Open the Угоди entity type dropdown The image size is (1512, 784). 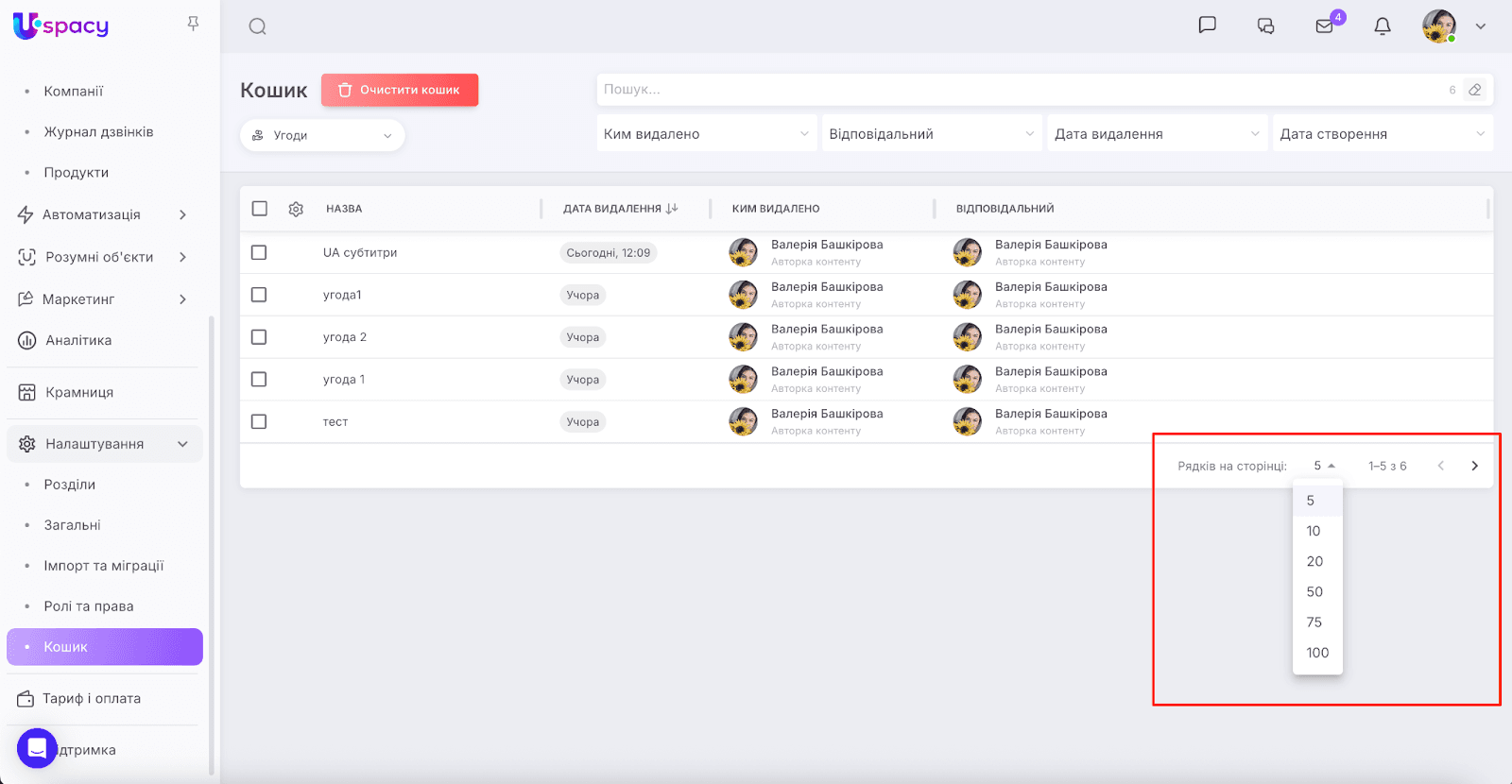(x=322, y=135)
